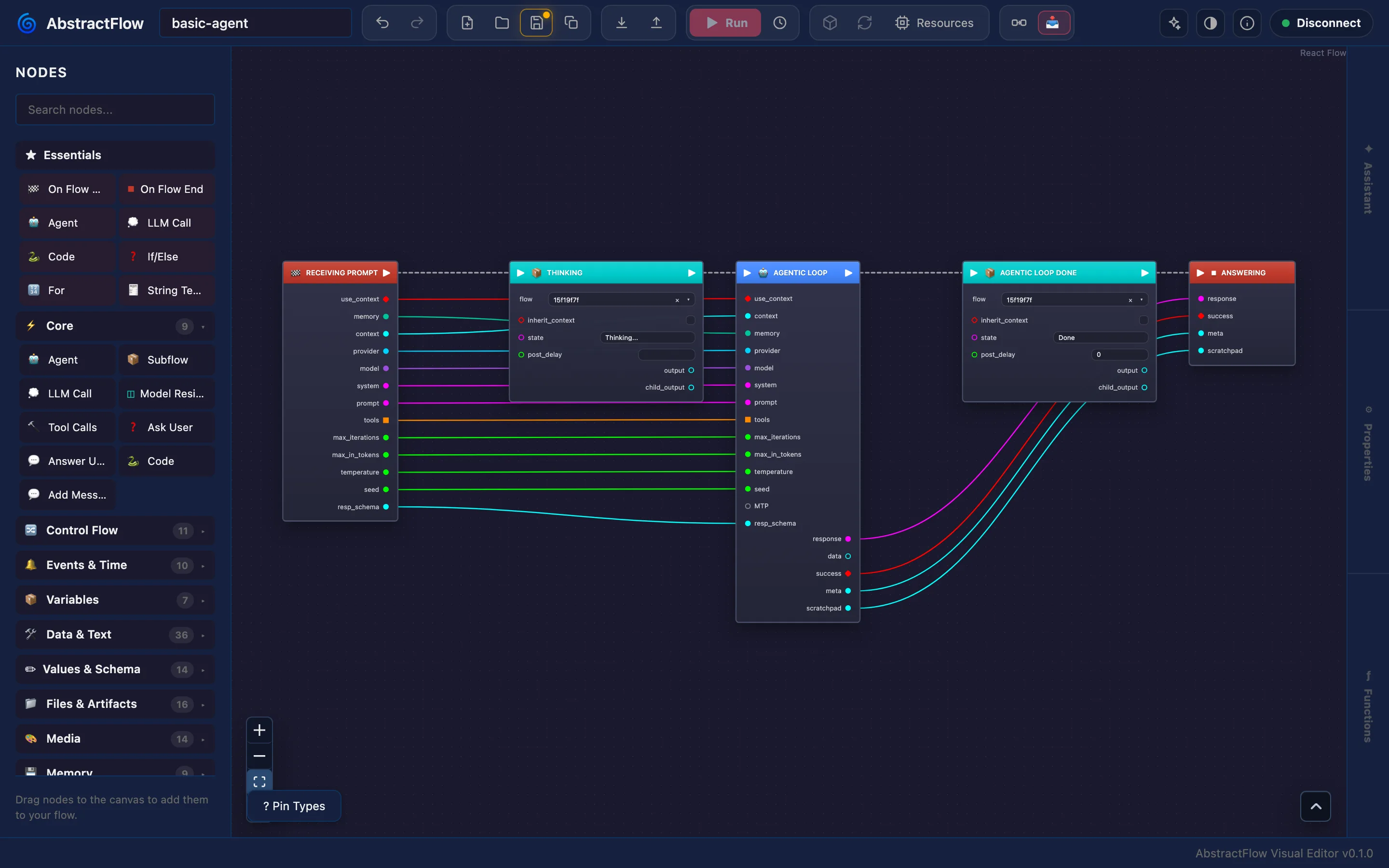Expand the Variables category
The width and height of the screenshot is (1389, 868).
(x=115, y=600)
